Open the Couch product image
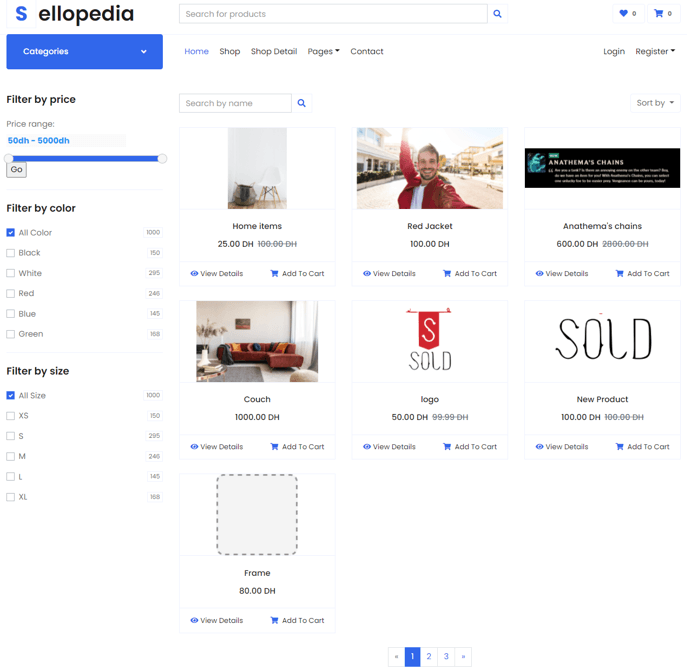 257,341
